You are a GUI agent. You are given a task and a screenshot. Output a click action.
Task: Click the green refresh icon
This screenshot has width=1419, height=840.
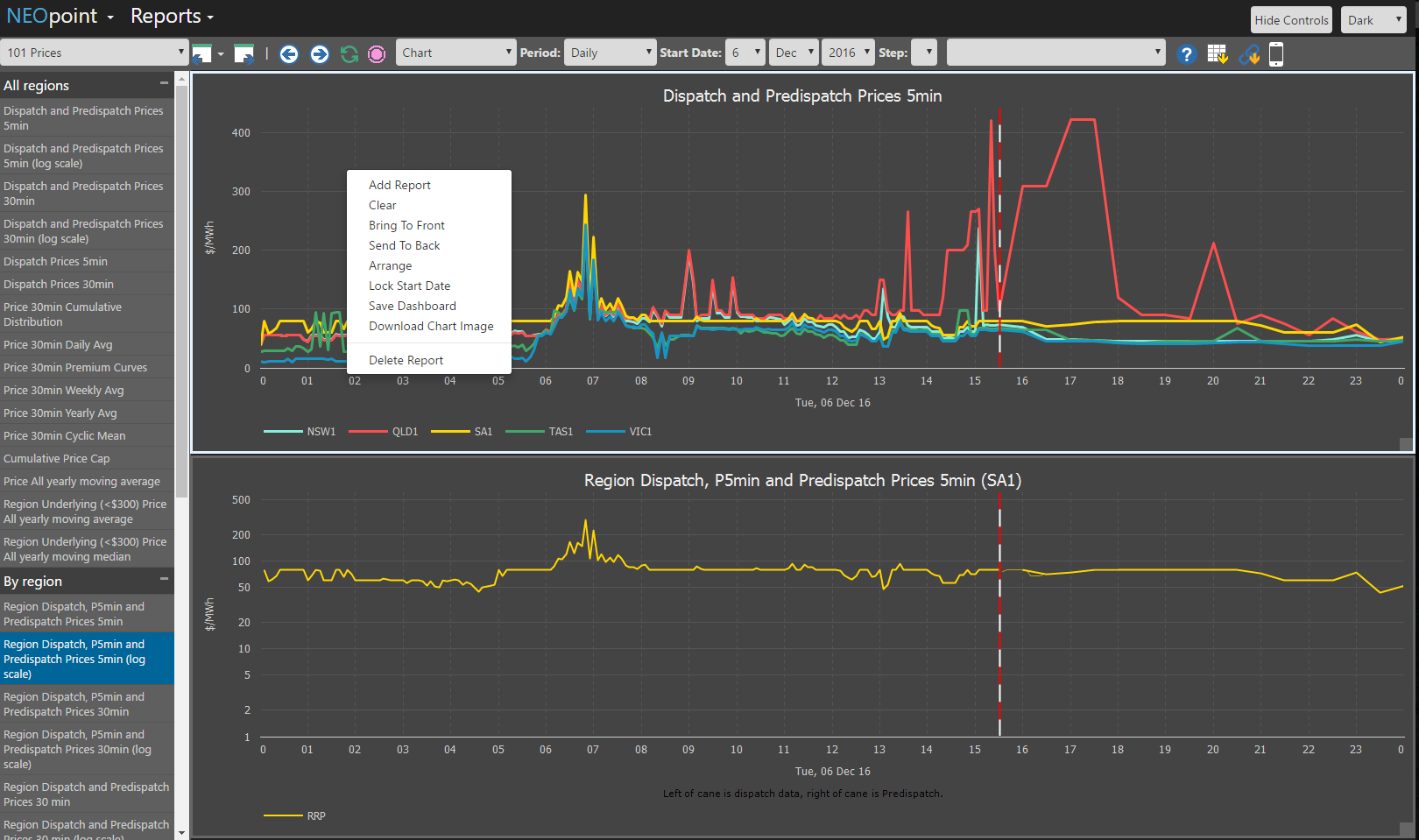[349, 54]
